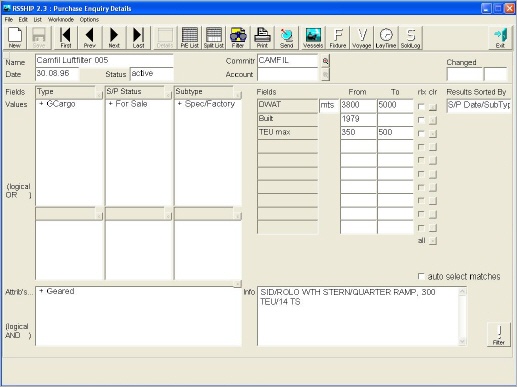This screenshot has height=387, width=517.
Task: Select the DWAT field name cell
Action: coord(288,105)
